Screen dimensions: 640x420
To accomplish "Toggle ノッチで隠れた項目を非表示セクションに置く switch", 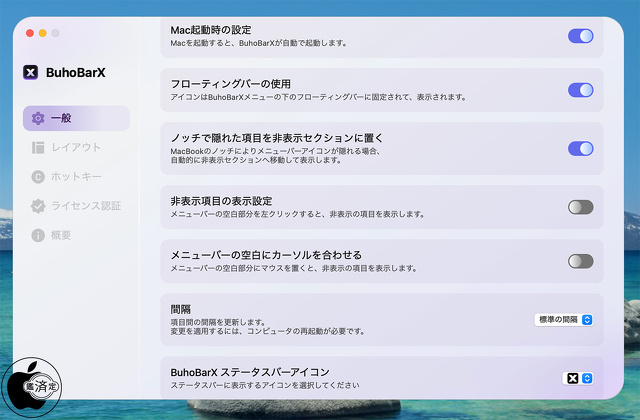I will [580, 148].
